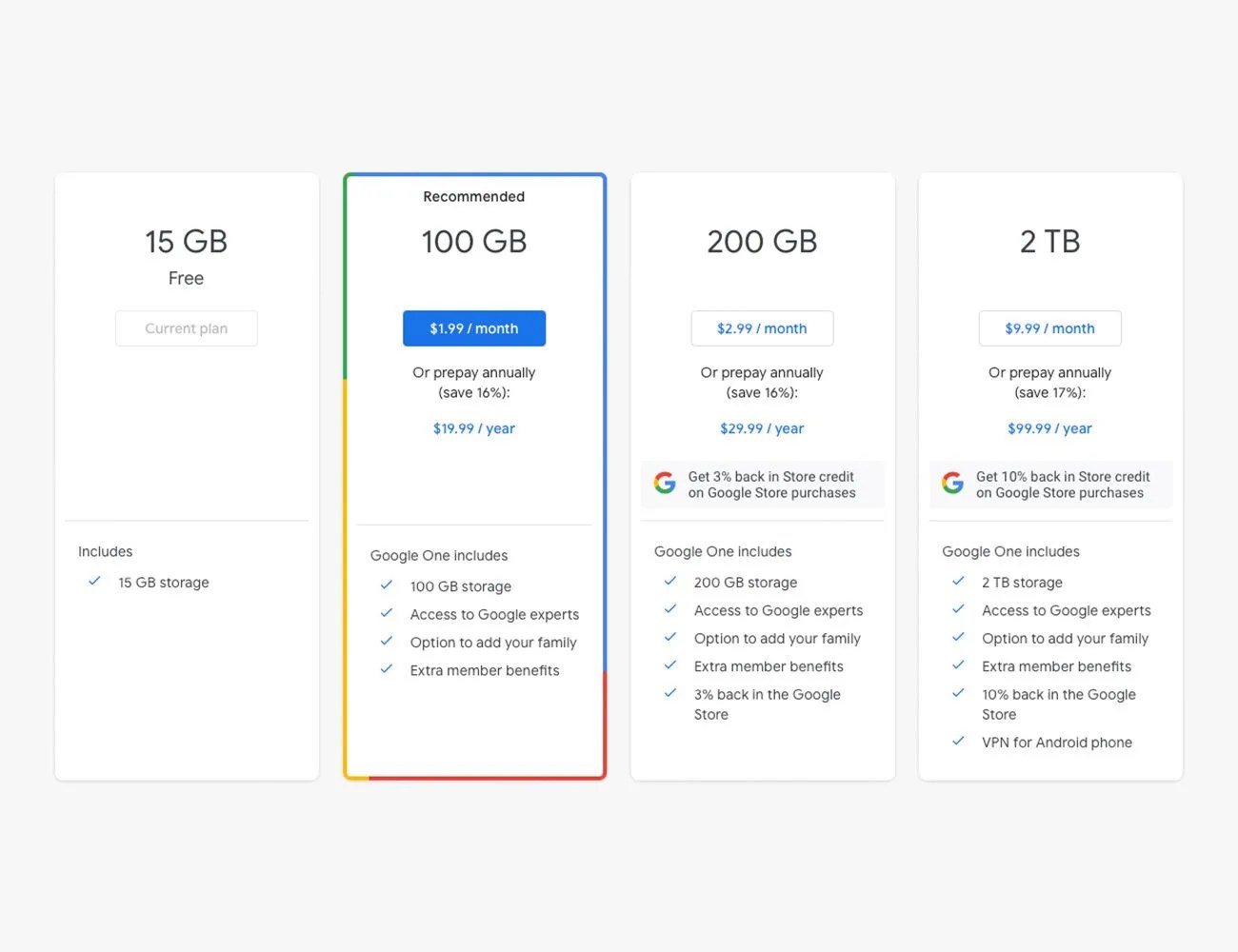Click checkmark beside Option to add your family in 100 GB plan
This screenshot has height=952, width=1238.
[386, 641]
